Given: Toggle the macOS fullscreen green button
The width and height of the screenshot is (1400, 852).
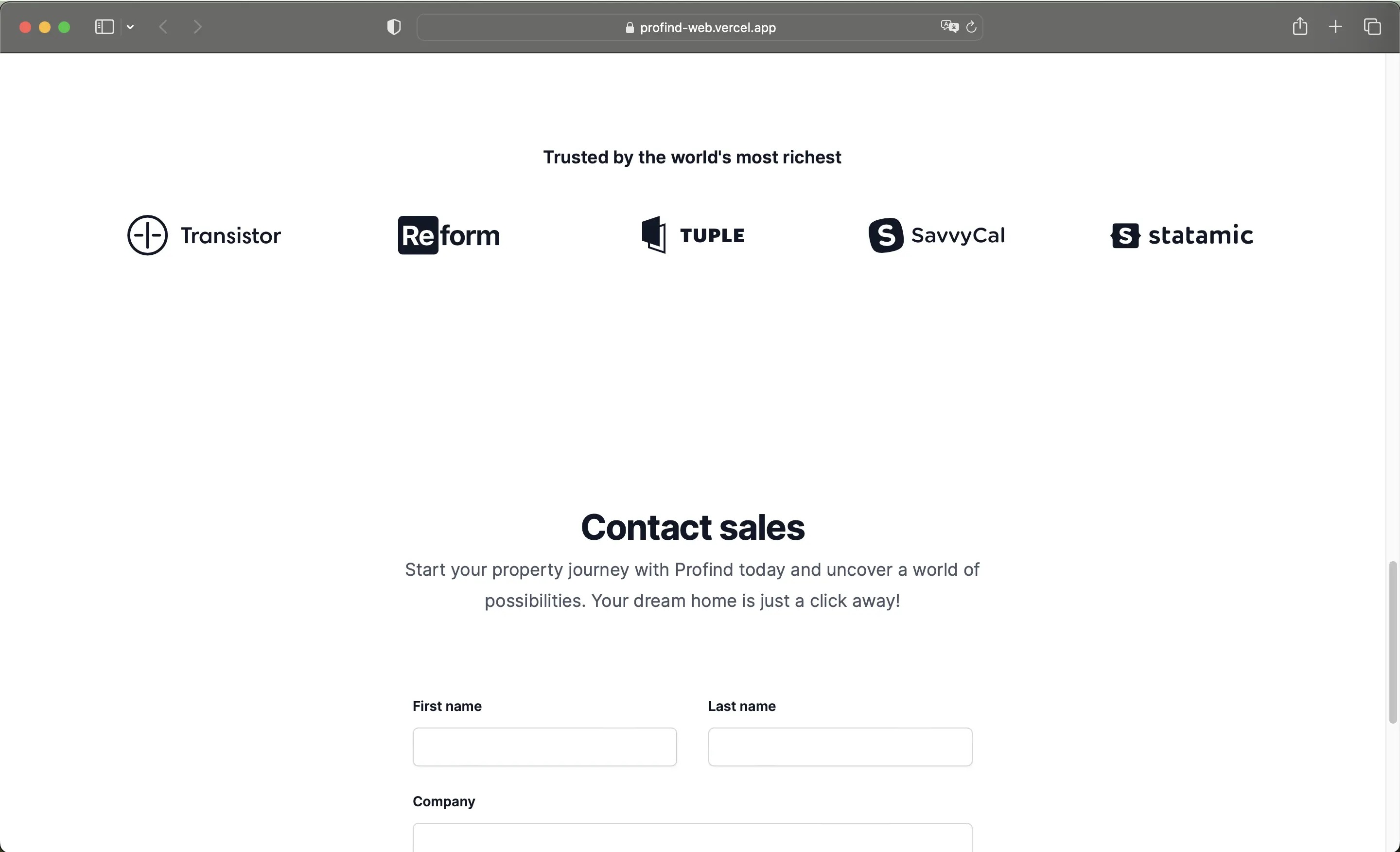Looking at the screenshot, I should (x=64, y=27).
